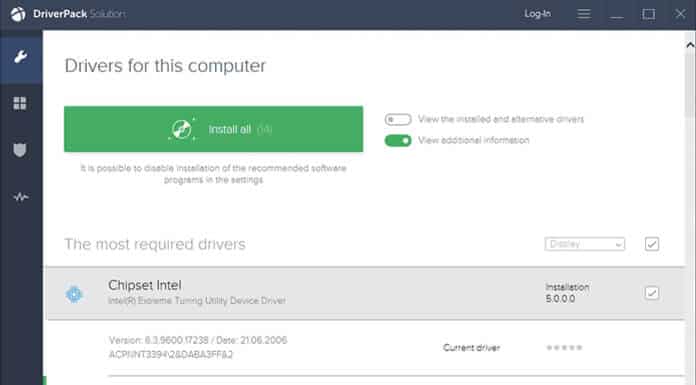Collapse the Chipset Intel driver row
This screenshot has height=385, width=696.
(365, 294)
